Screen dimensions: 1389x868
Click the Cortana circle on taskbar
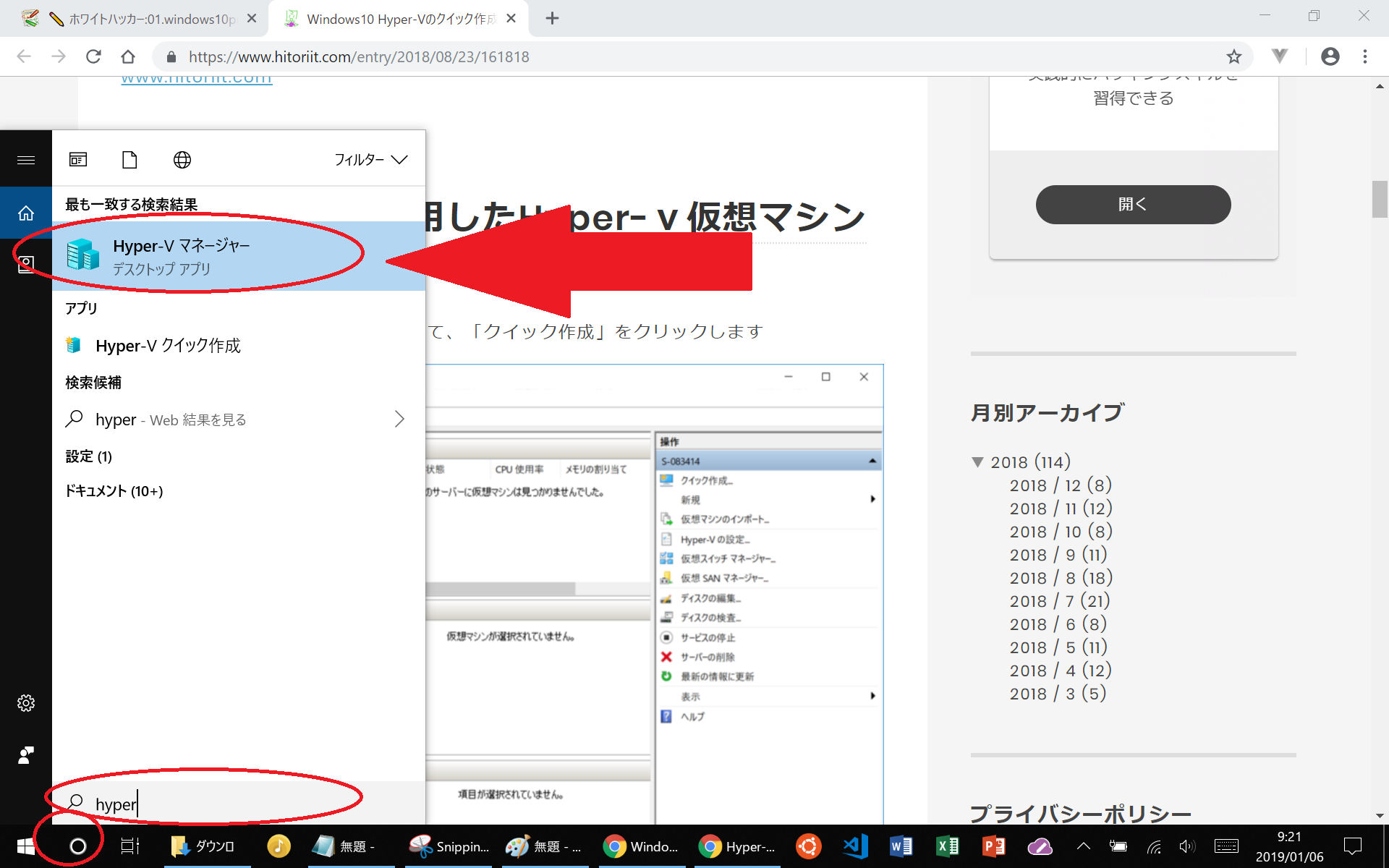(x=77, y=846)
